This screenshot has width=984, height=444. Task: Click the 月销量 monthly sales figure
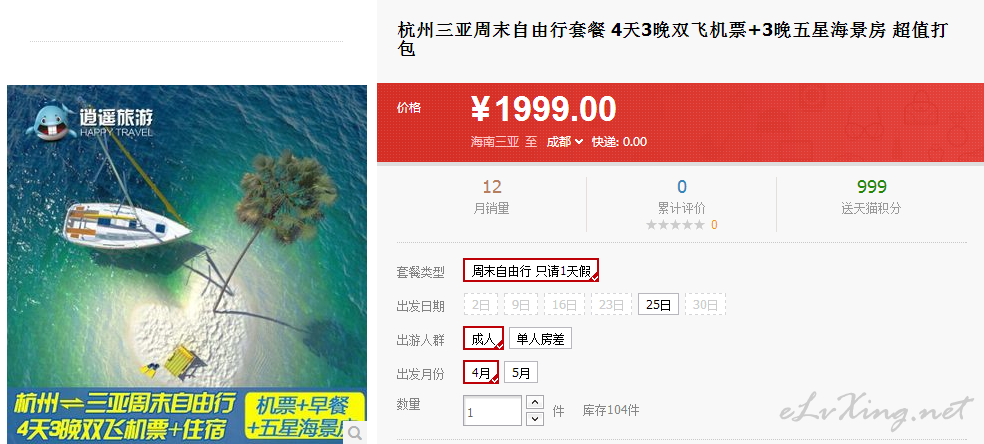tap(492, 187)
